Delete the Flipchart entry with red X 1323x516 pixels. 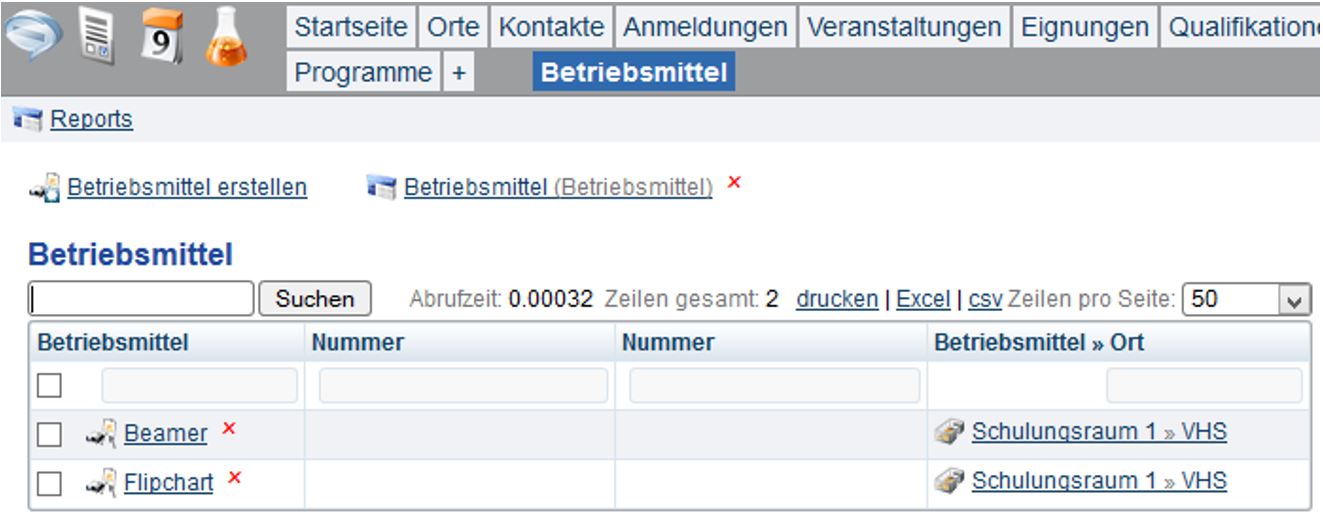click(235, 479)
